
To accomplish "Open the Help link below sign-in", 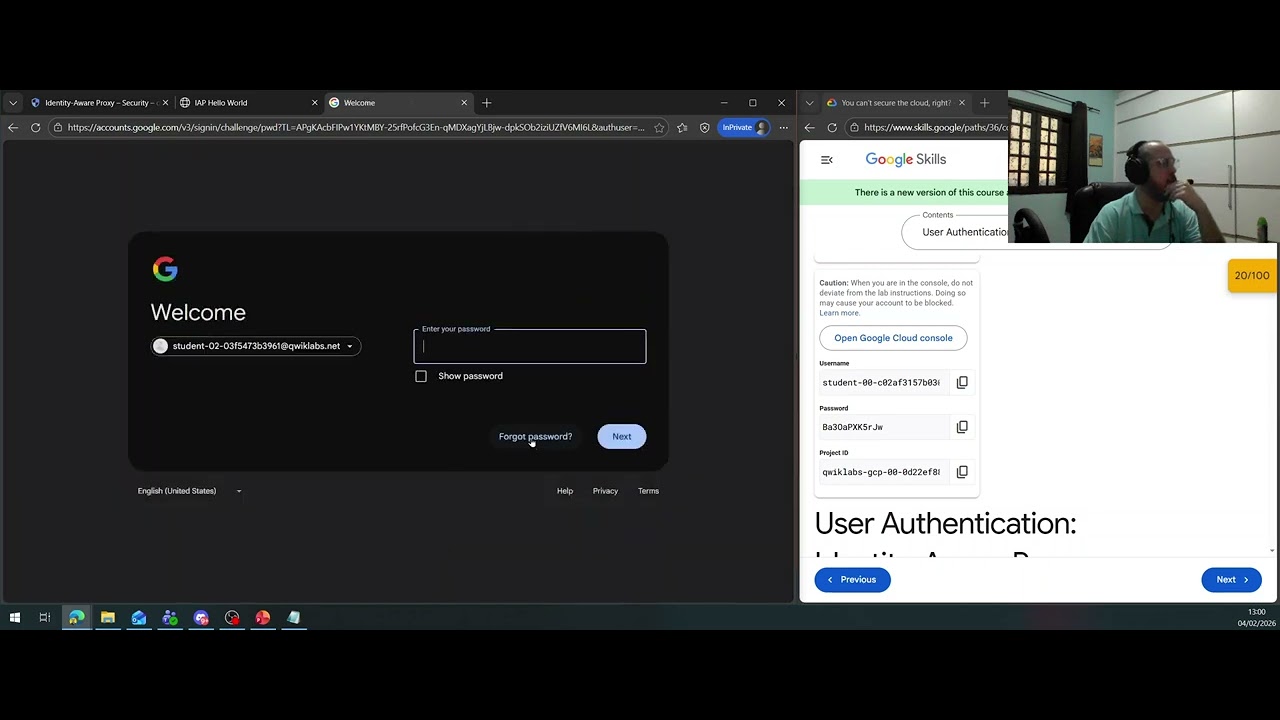I will click(x=565, y=491).
